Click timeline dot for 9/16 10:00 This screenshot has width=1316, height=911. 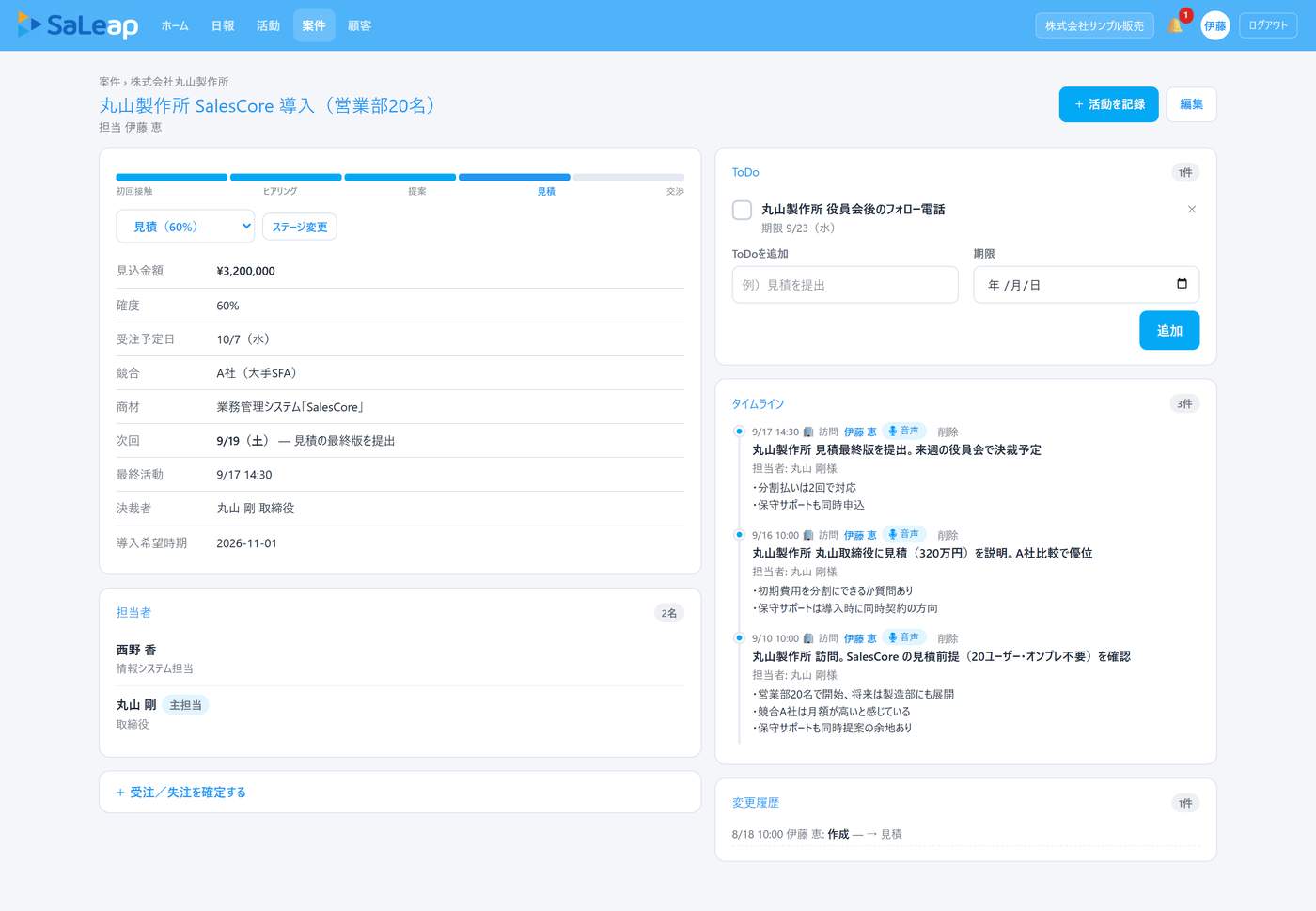(x=739, y=535)
